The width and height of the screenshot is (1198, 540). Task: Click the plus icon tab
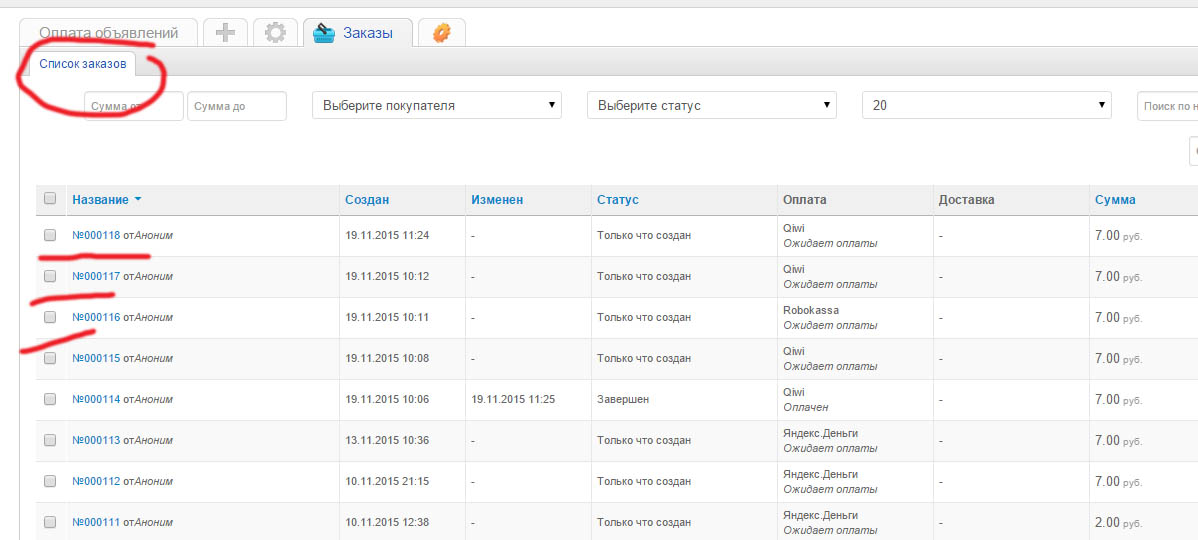225,33
